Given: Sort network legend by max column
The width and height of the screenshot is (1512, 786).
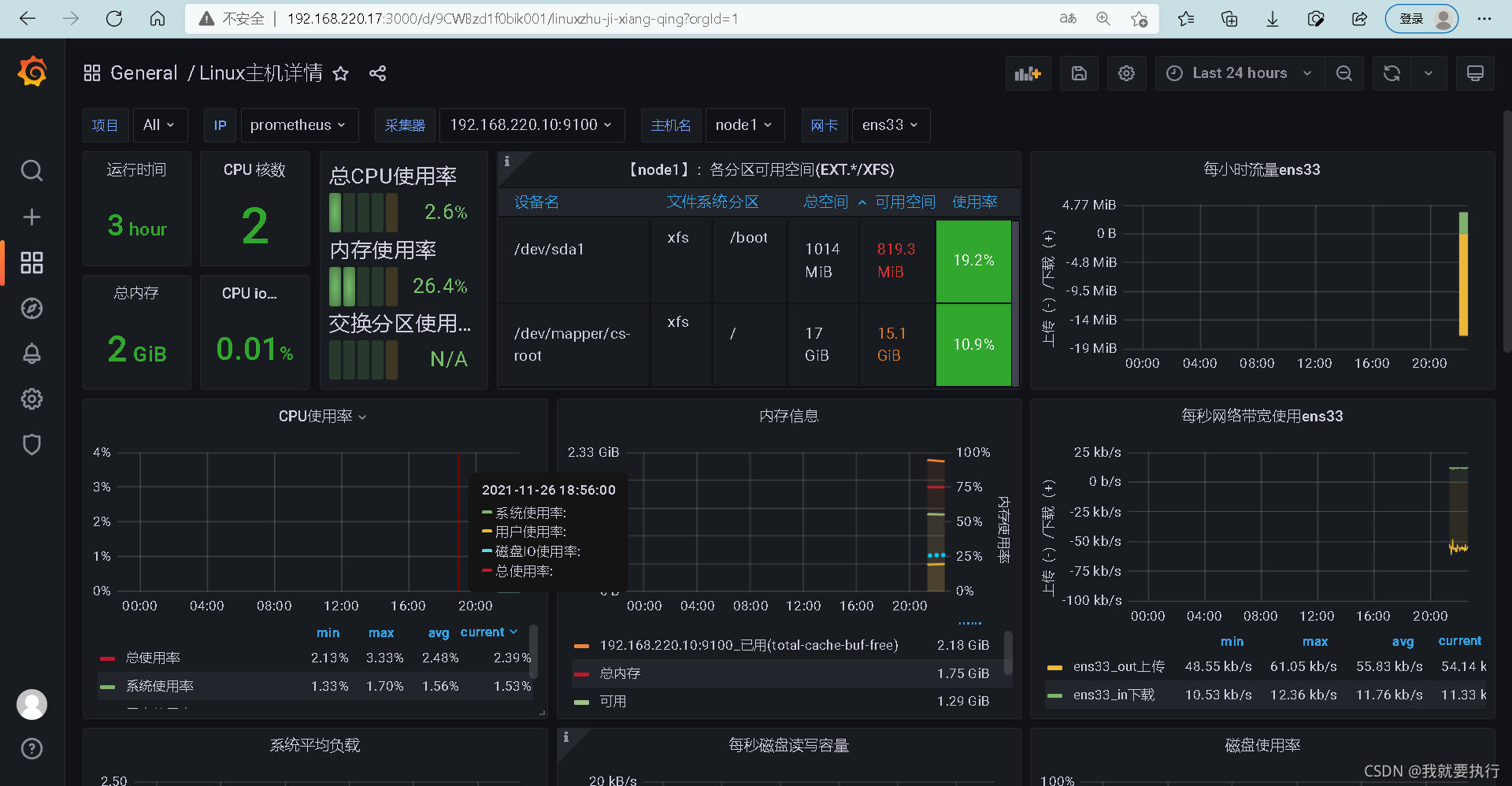Looking at the screenshot, I should pyautogui.click(x=1314, y=641).
